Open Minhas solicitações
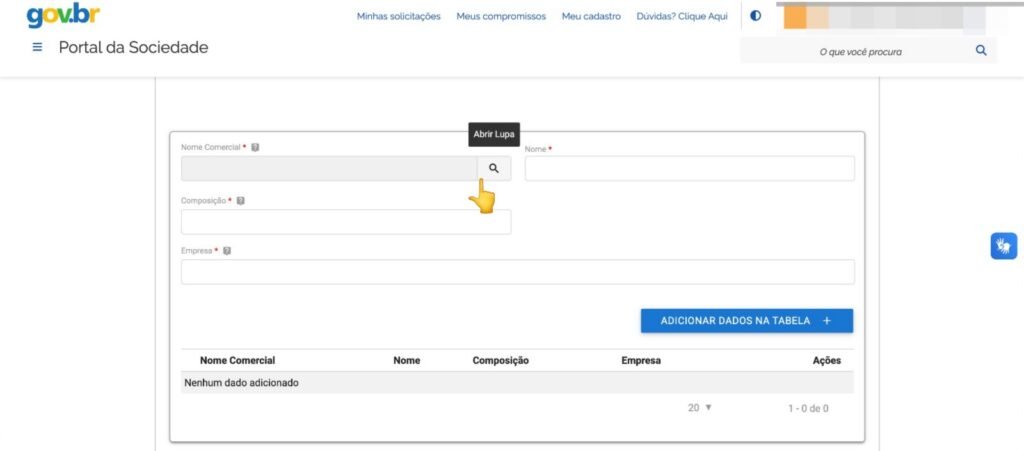This screenshot has height=451, width=1024. coord(398,16)
